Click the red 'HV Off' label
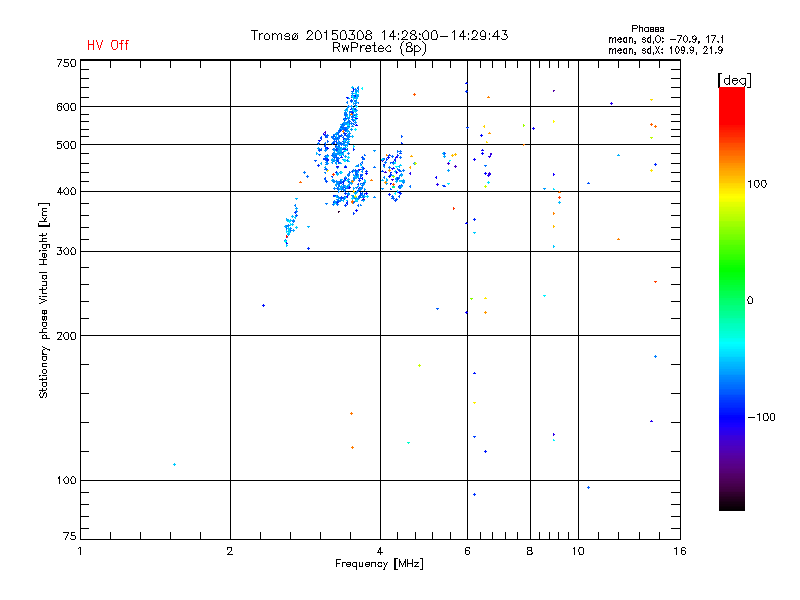The width and height of the screenshot is (800, 600). tap(108, 45)
